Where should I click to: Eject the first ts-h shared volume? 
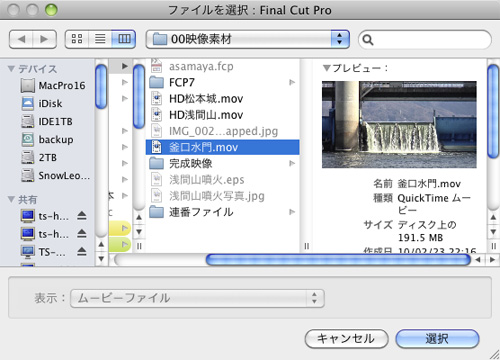click(82, 216)
